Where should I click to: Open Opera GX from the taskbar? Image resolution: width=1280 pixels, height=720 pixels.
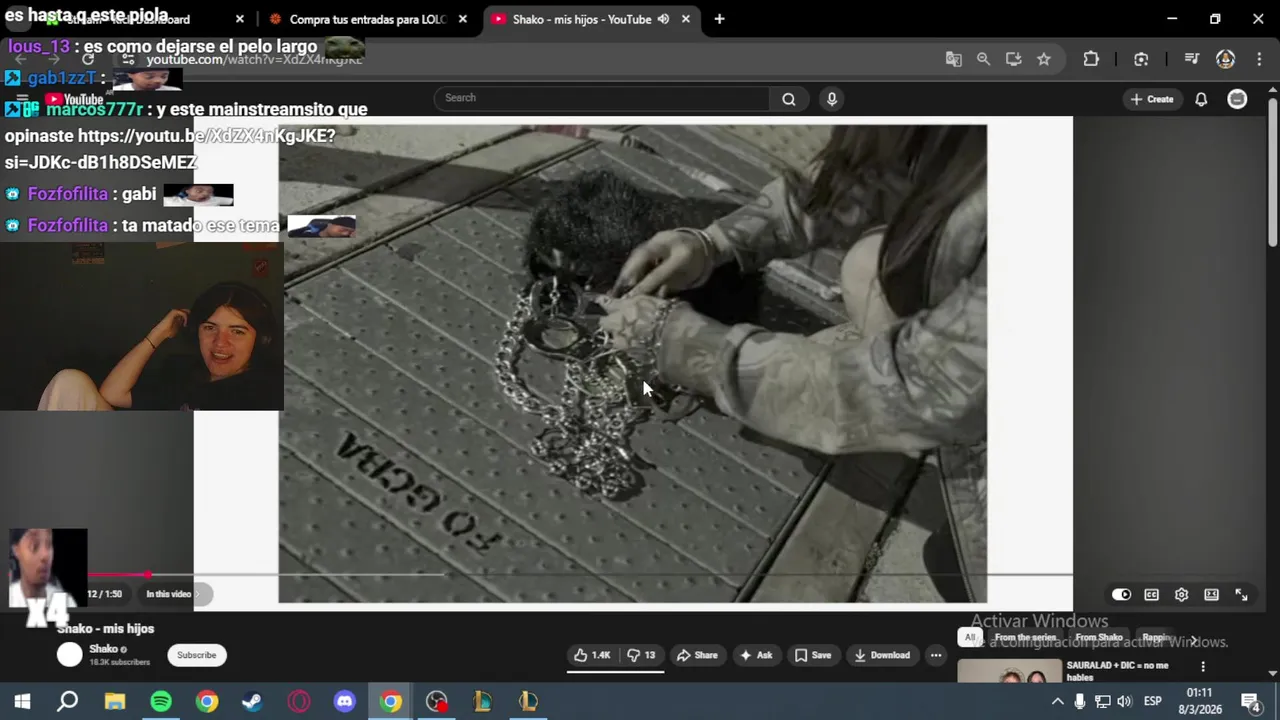[299, 701]
